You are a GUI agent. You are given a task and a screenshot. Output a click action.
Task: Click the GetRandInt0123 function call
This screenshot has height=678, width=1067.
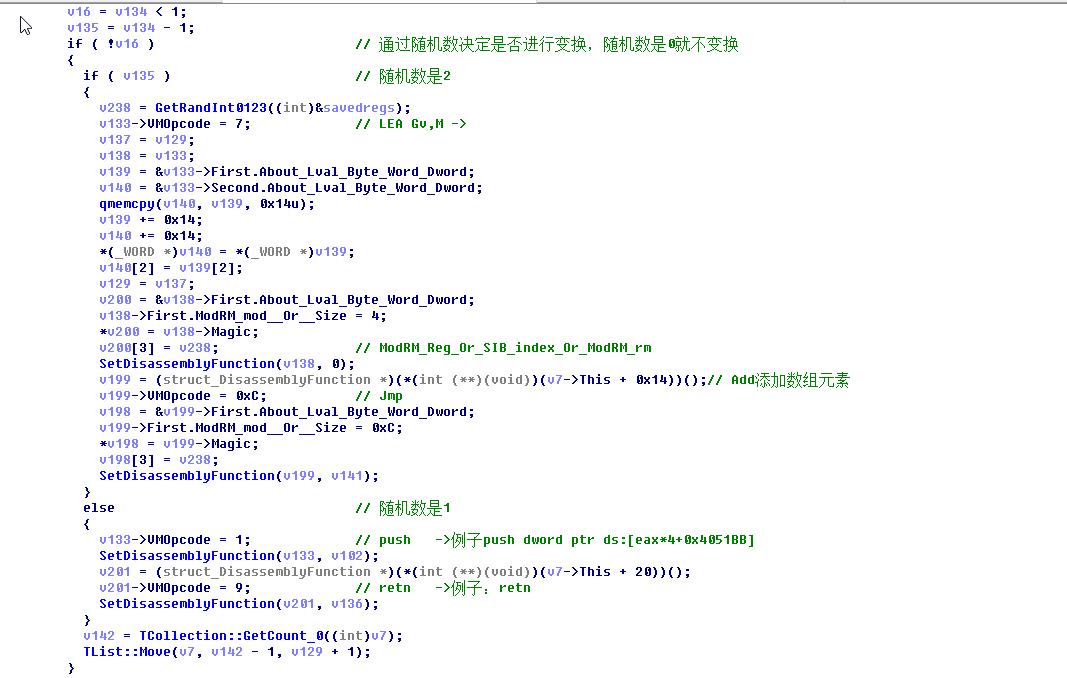click(x=282, y=108)
